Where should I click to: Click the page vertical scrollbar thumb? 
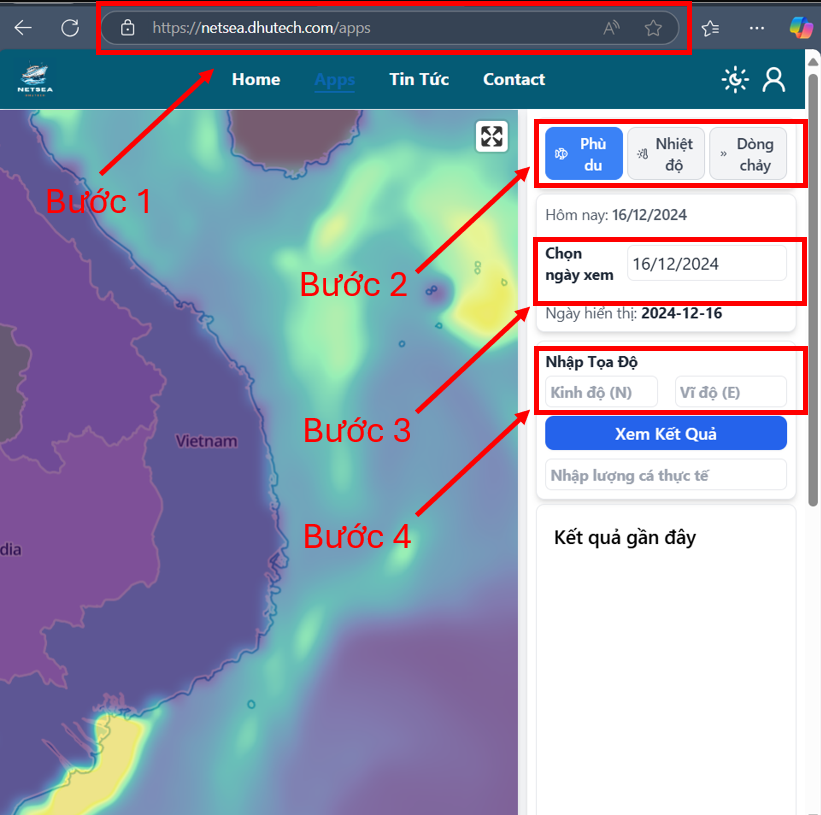click(813, 289)
